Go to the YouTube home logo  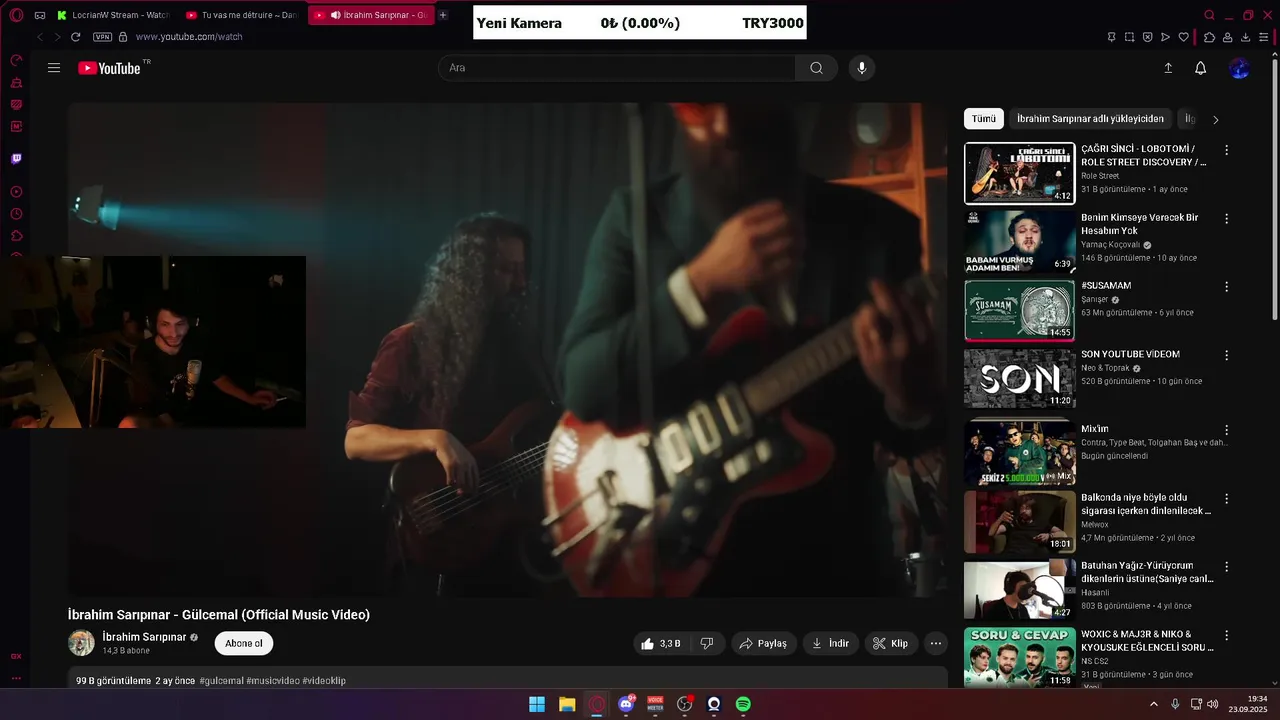[110, 68]
